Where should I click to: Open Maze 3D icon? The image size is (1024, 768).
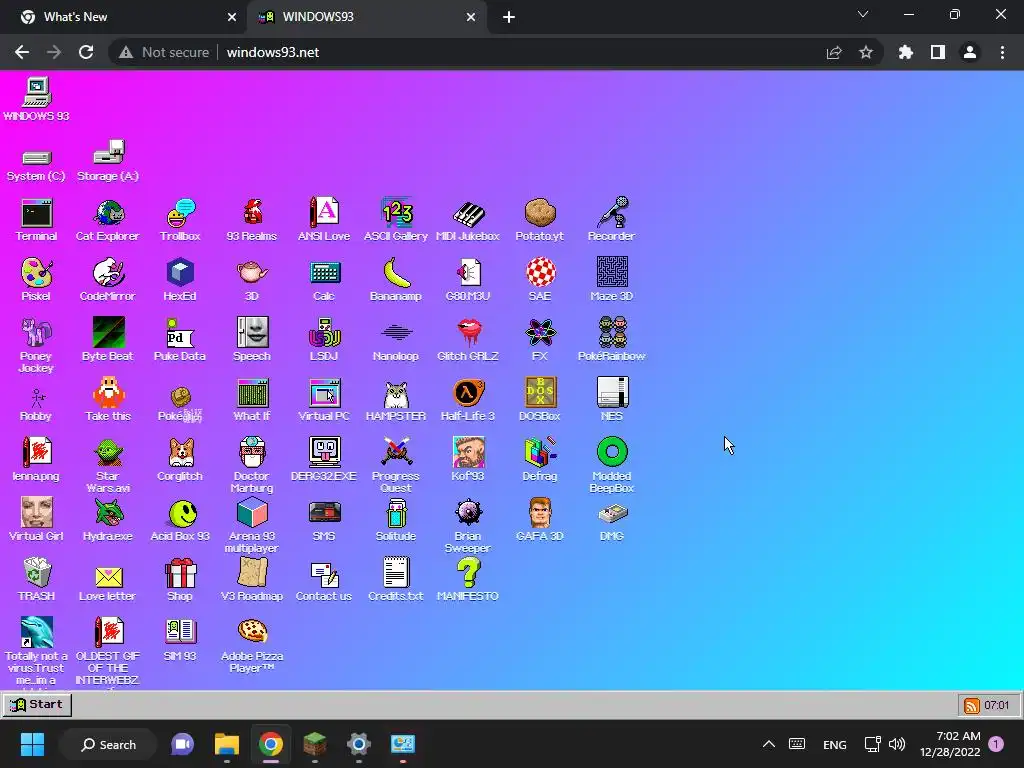pos(611,280)
